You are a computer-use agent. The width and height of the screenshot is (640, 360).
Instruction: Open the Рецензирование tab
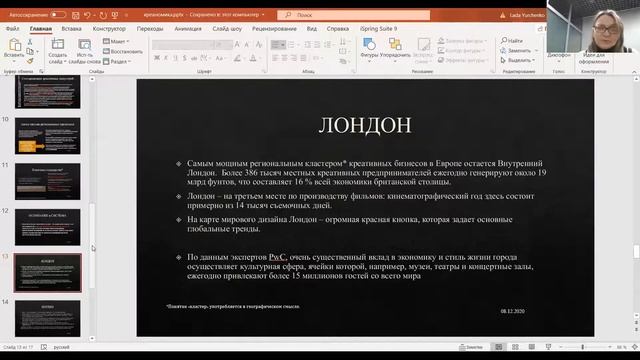(274, 29)
